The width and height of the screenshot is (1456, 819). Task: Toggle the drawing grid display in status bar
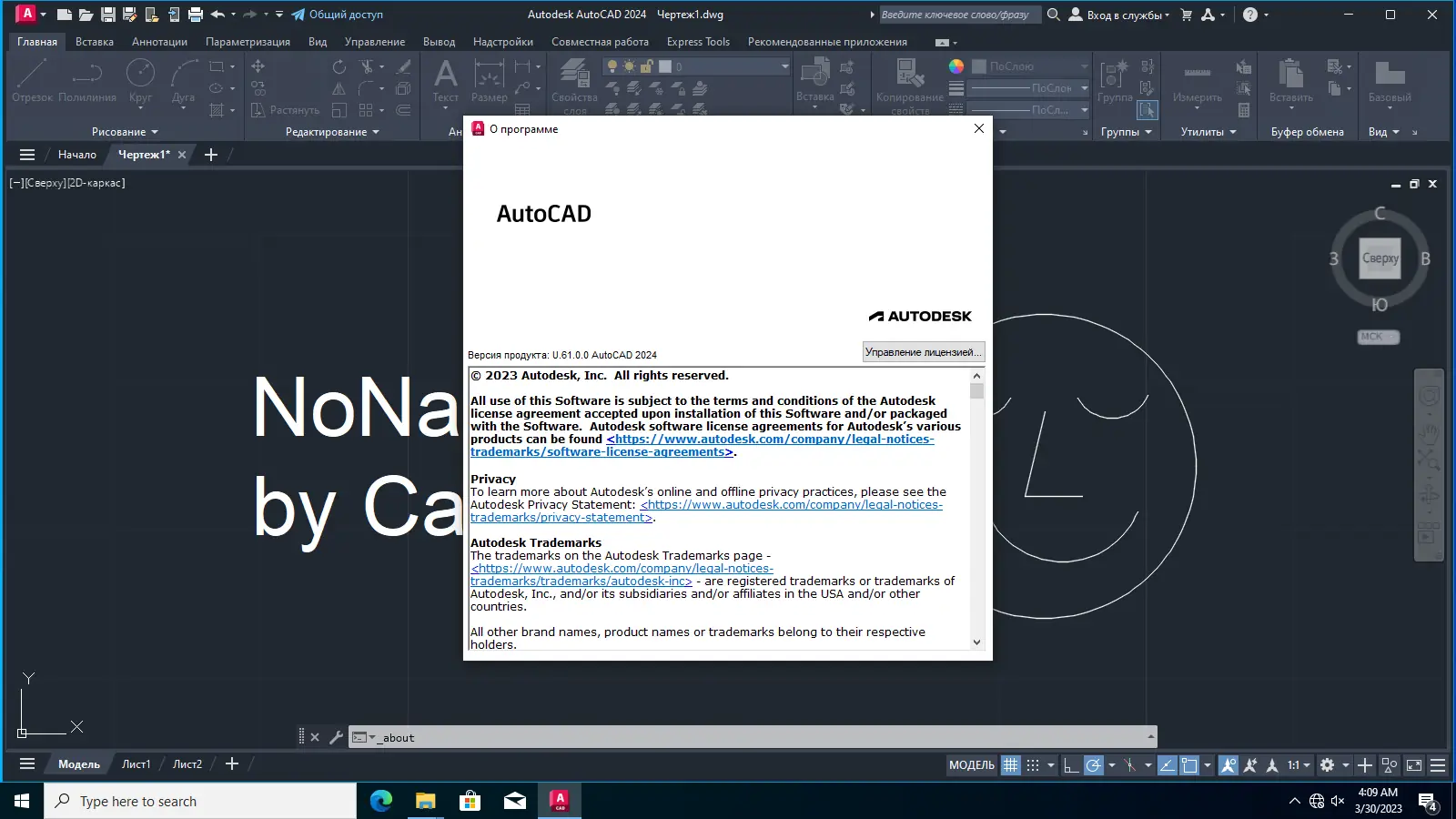(1011, 765)
